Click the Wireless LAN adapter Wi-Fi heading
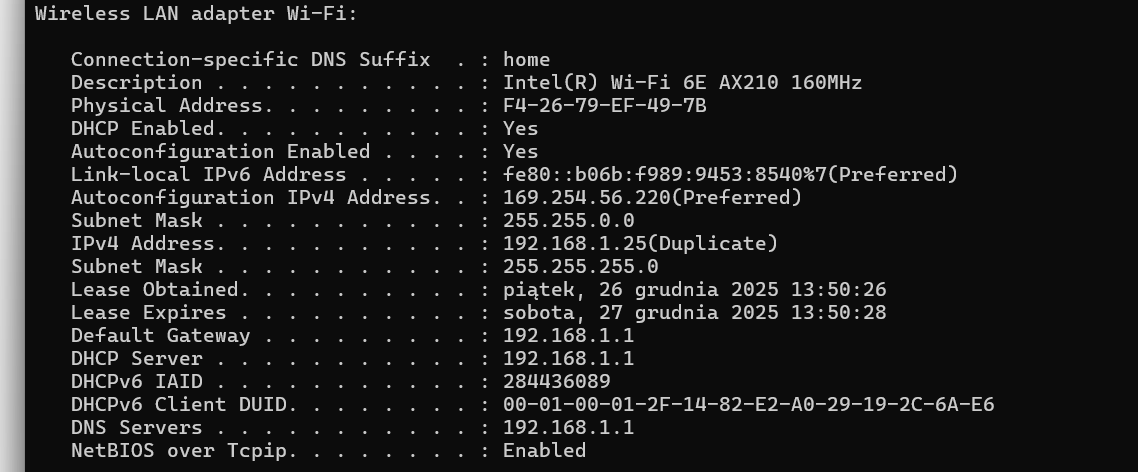This screenshot has height=472, width=1138. [x=196, y=13]
